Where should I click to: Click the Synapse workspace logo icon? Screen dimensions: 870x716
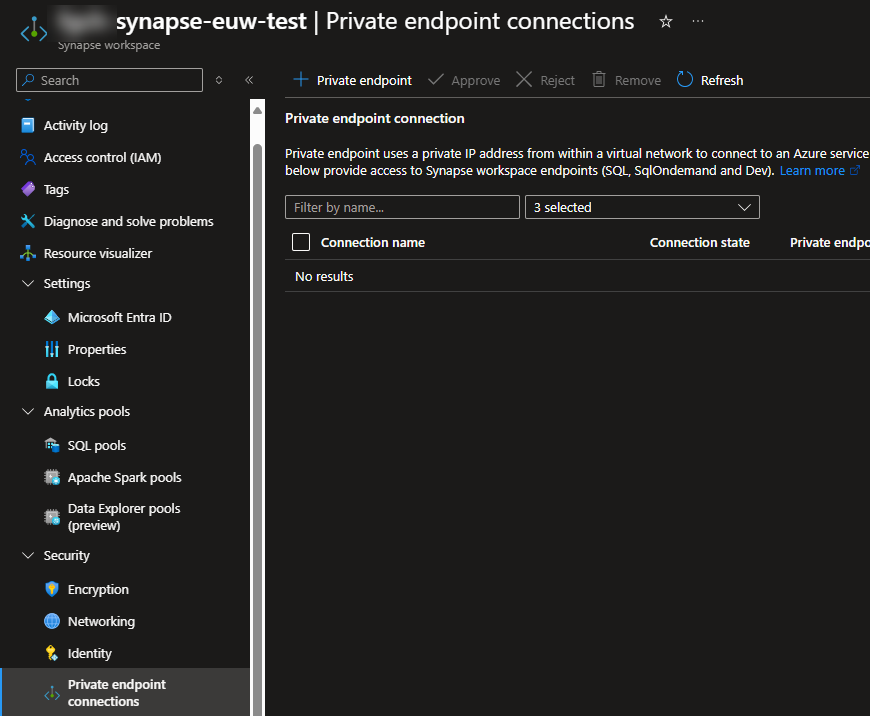34,29
